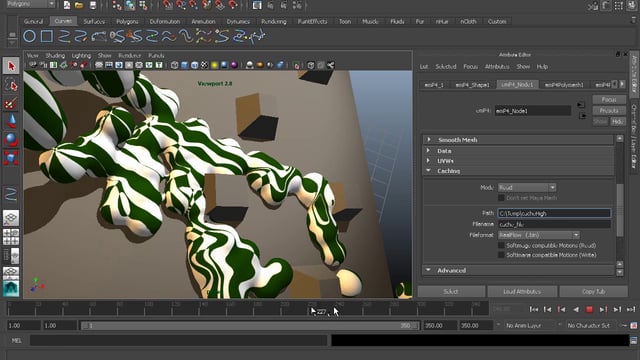Switch to the Curves shelf tab
The height and width of the screenshot is (360, 640).
tap(63, 21)
